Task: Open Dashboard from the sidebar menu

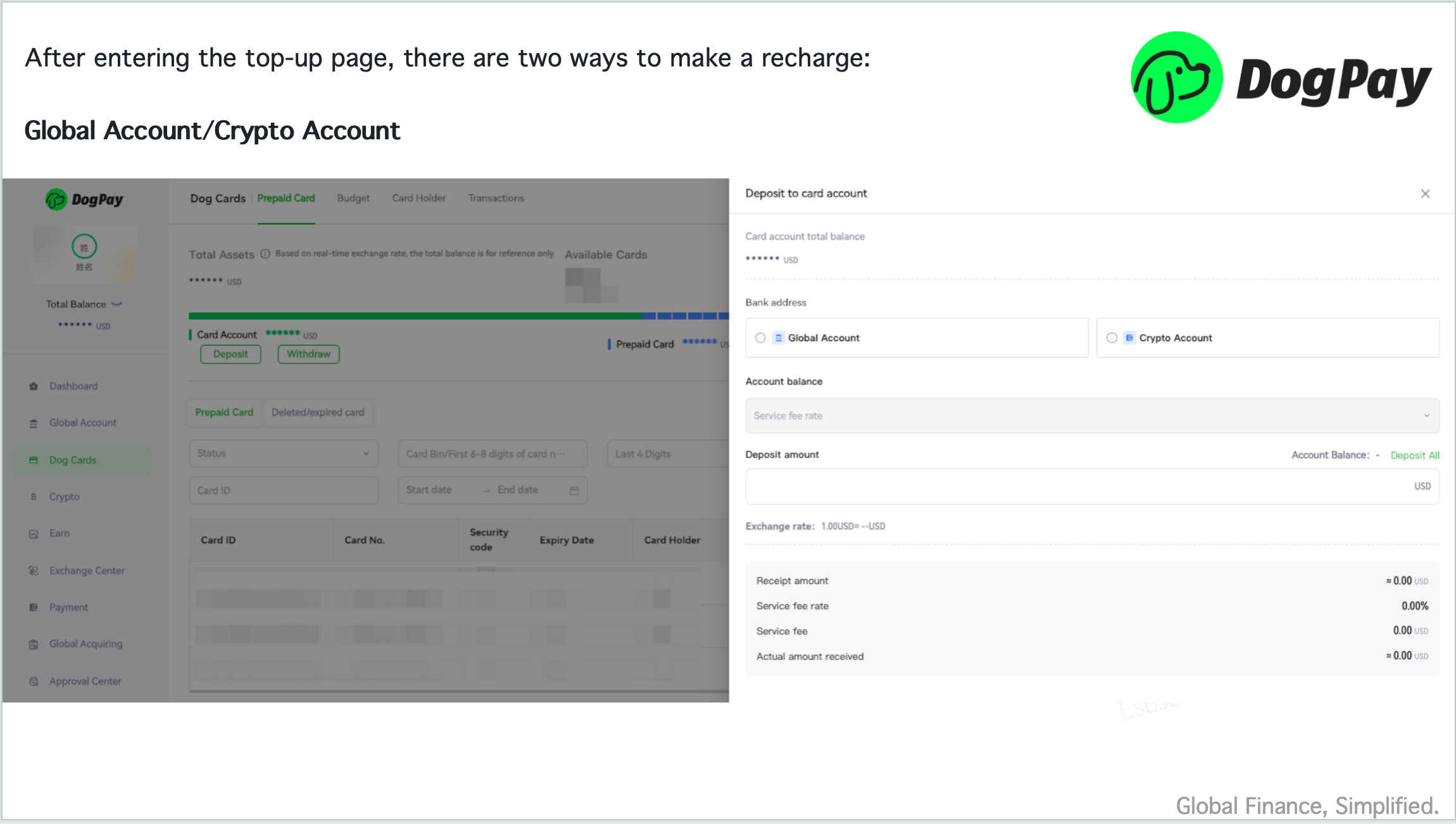Action: point(73,386)
